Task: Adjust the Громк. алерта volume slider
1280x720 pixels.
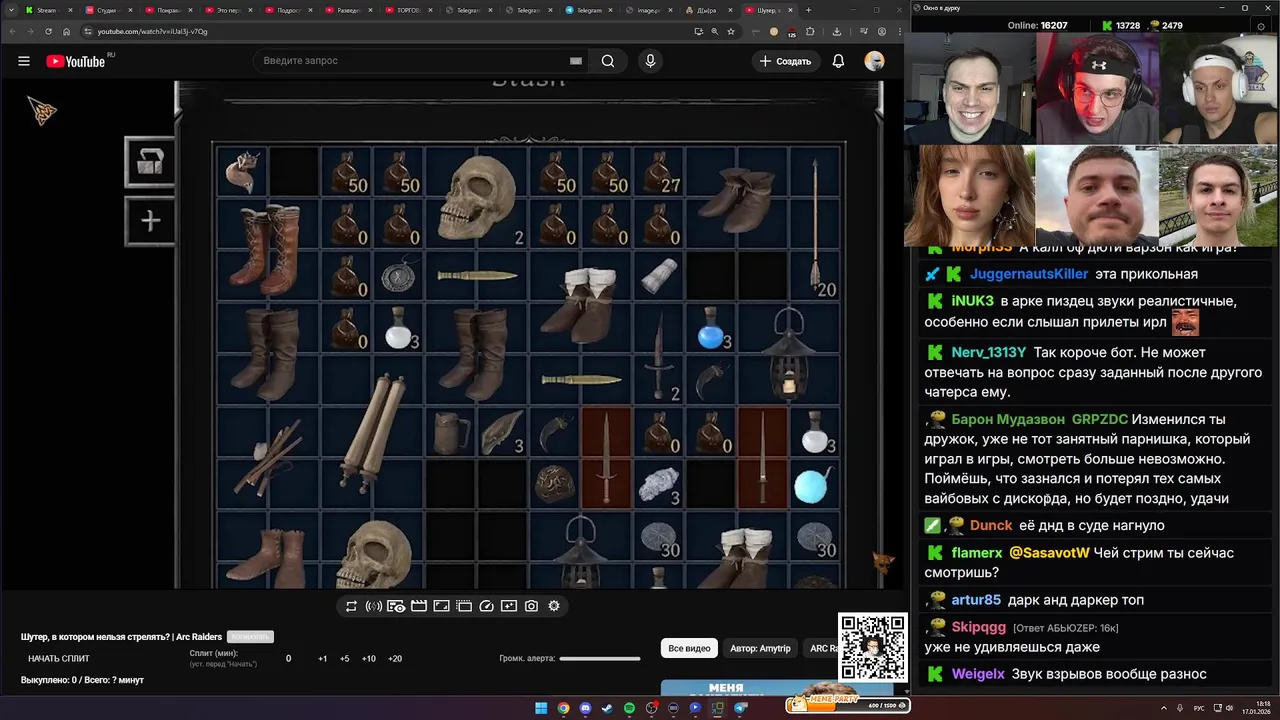Action: coord(599,659)
